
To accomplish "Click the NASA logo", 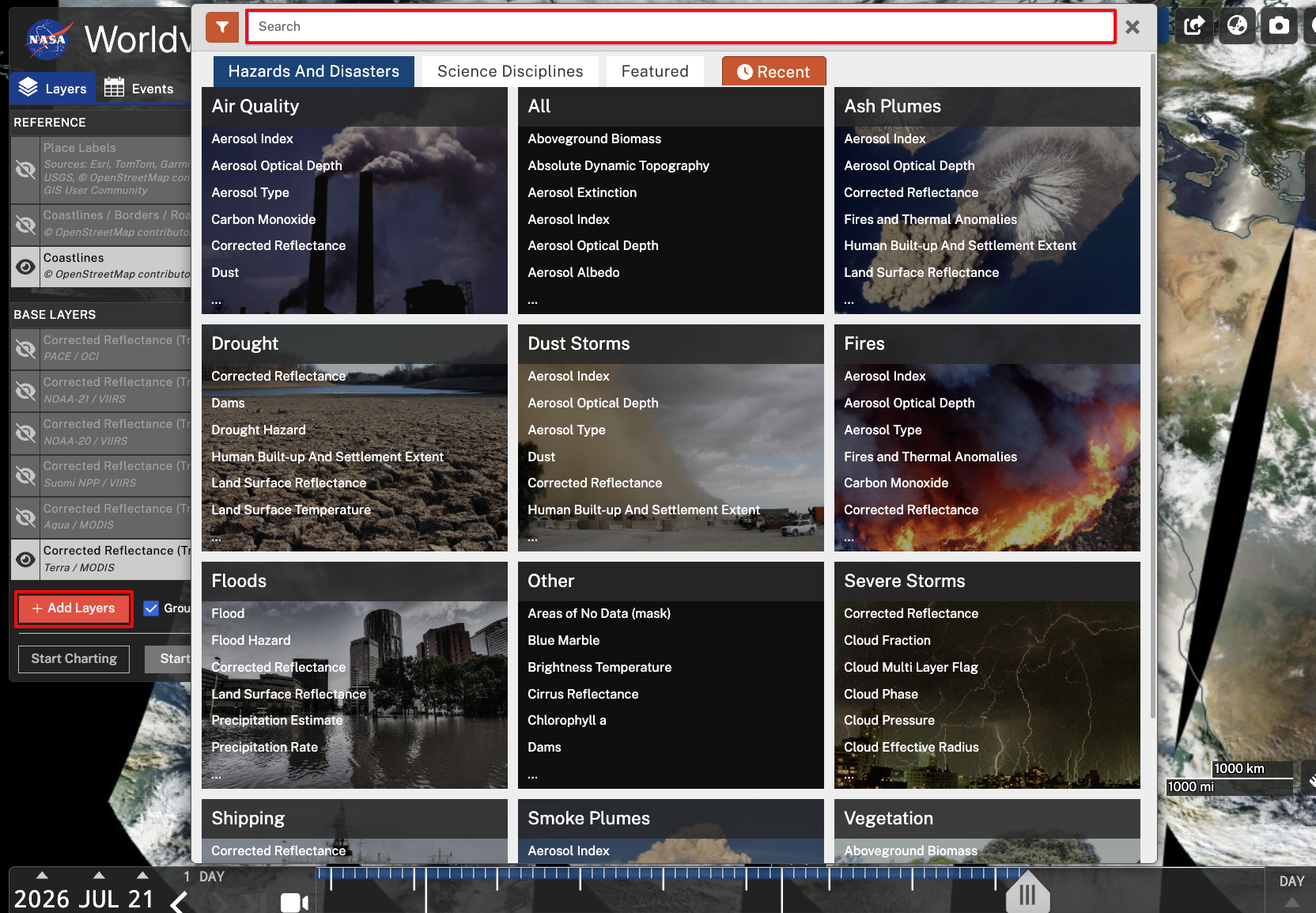I will pyautogui.click(x=47, y=39).
